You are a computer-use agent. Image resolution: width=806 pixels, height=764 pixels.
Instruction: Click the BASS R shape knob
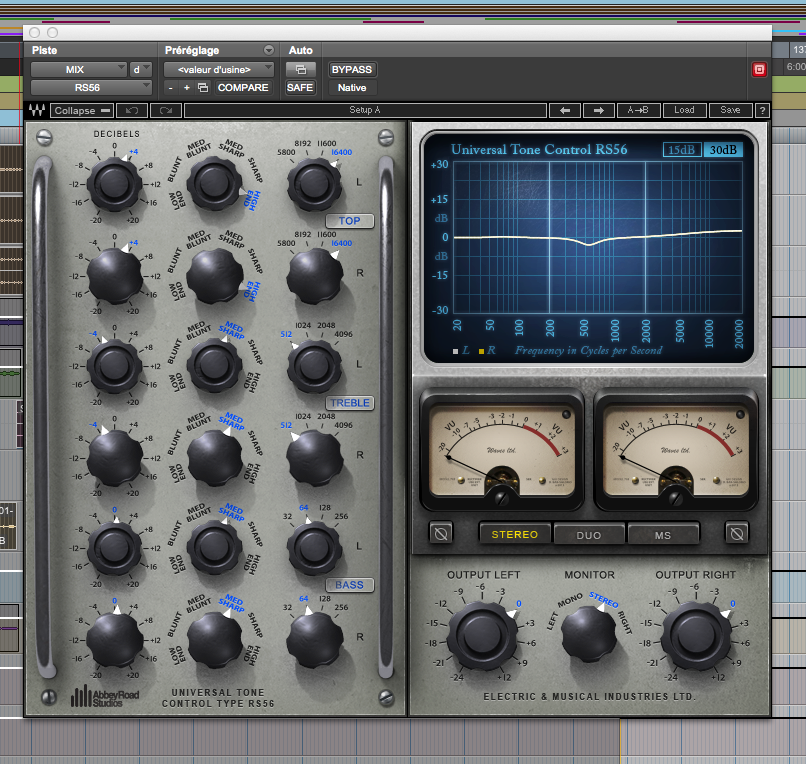214,640
